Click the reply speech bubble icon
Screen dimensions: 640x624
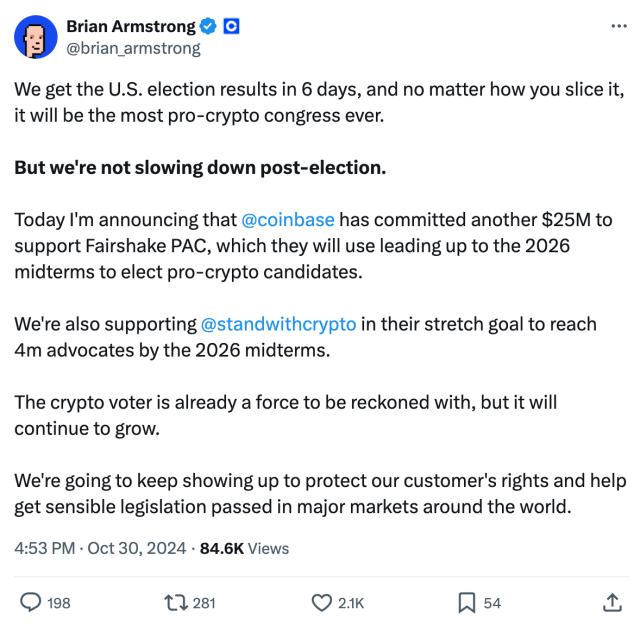(31, 603)
